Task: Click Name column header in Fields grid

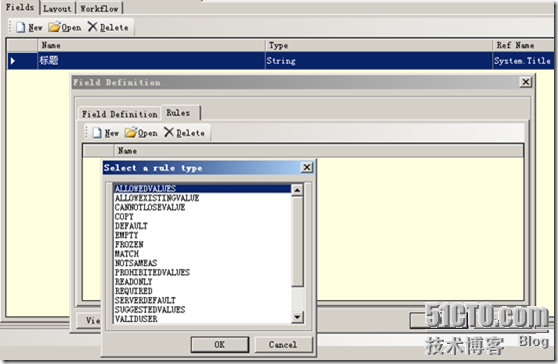Action: click(x=151, y=45)
